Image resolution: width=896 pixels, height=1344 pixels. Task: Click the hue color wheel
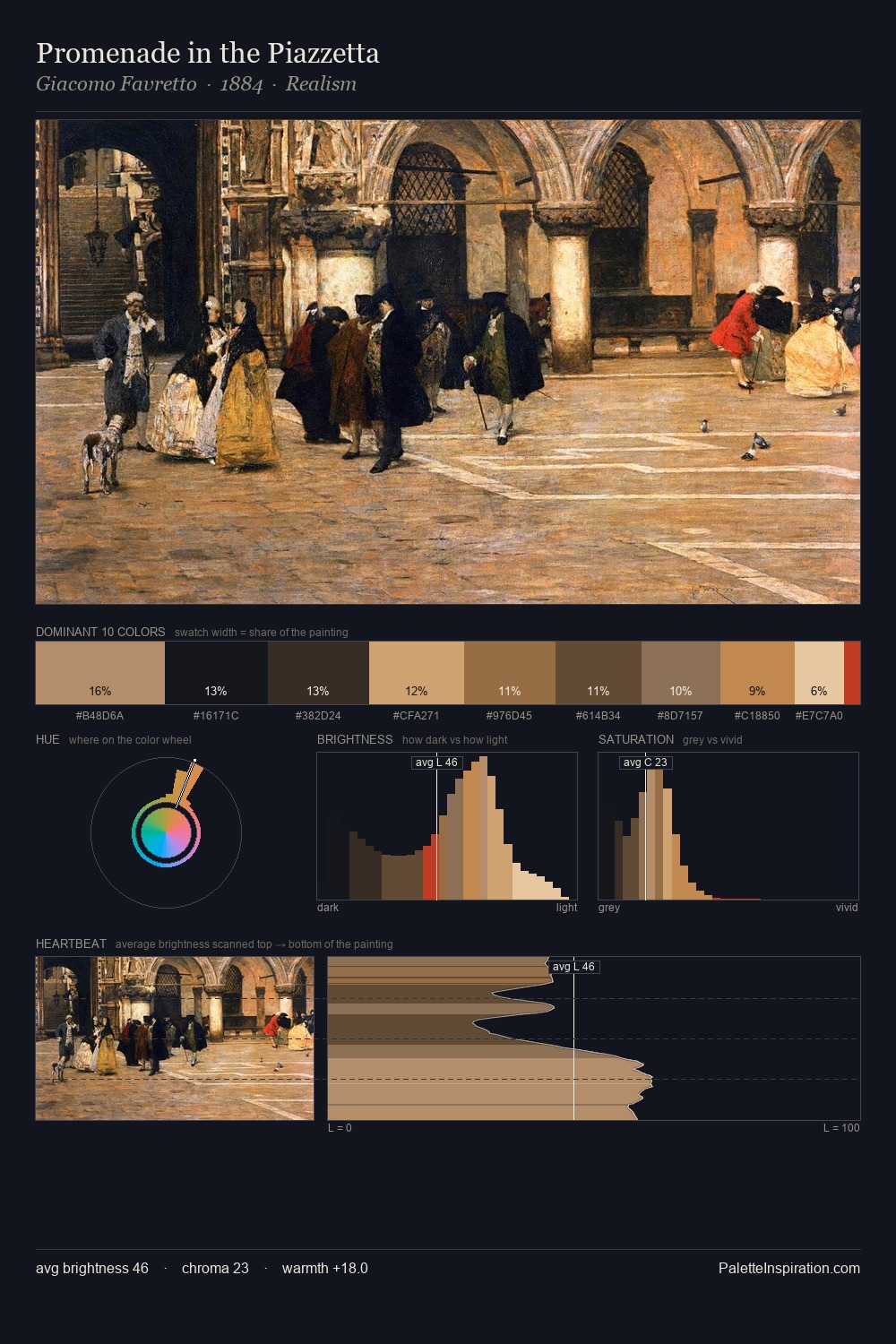point(166,833)
